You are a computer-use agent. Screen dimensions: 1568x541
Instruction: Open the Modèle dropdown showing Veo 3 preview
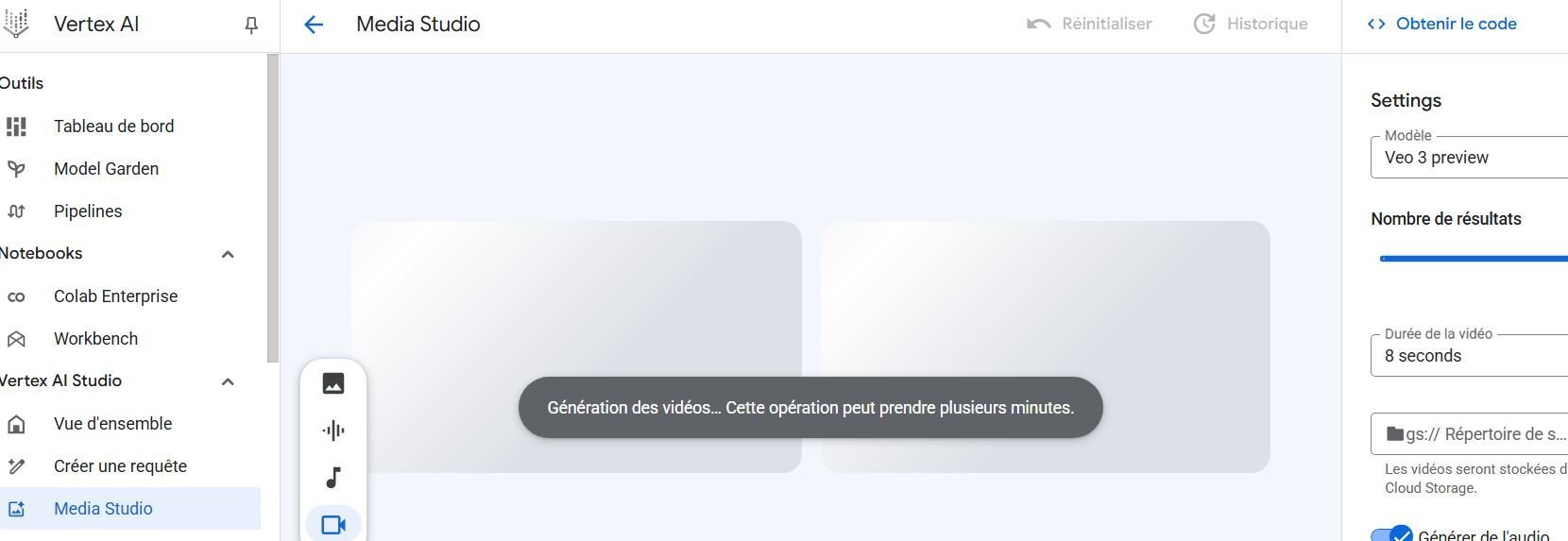pyautogui.click(x=1469, y=158)
